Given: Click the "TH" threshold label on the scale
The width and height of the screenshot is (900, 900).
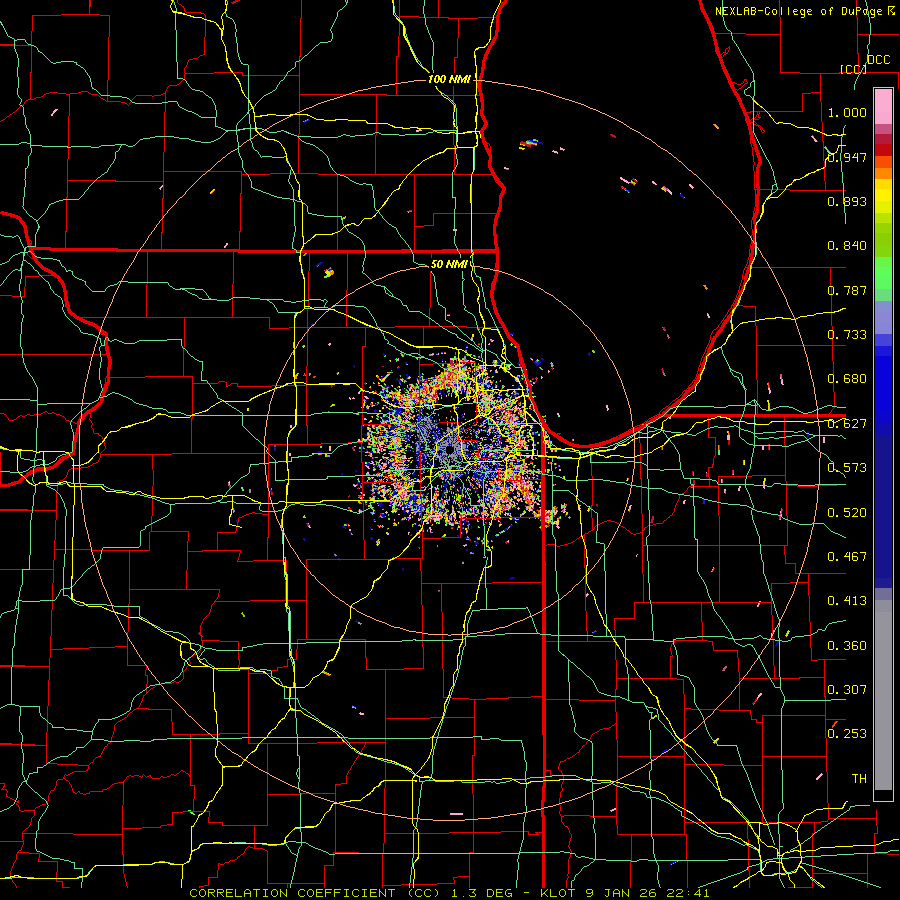Looking at the screenshot, I should 859,779.
